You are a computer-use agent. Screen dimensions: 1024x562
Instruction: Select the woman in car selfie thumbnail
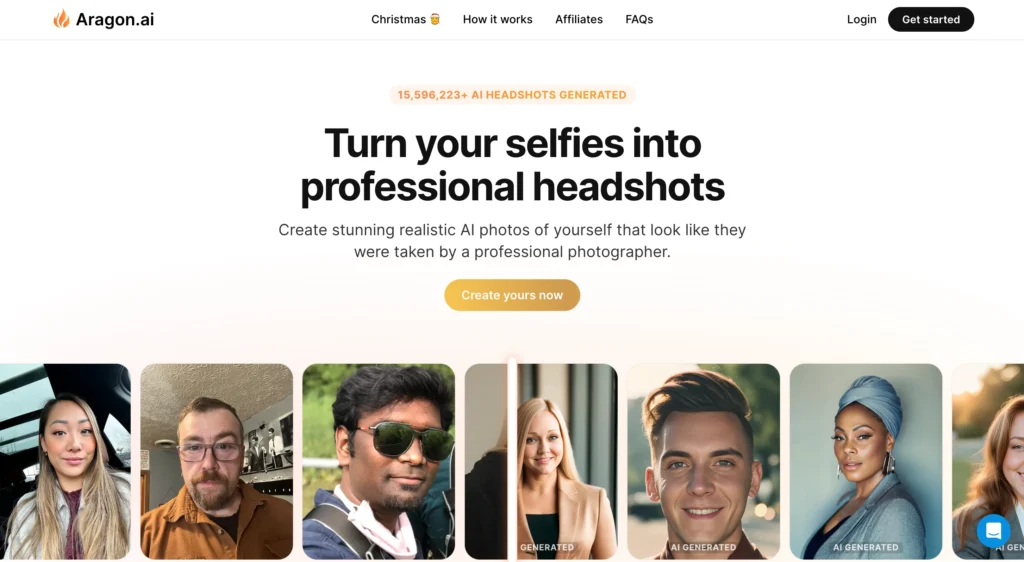[x=65, y=461]
